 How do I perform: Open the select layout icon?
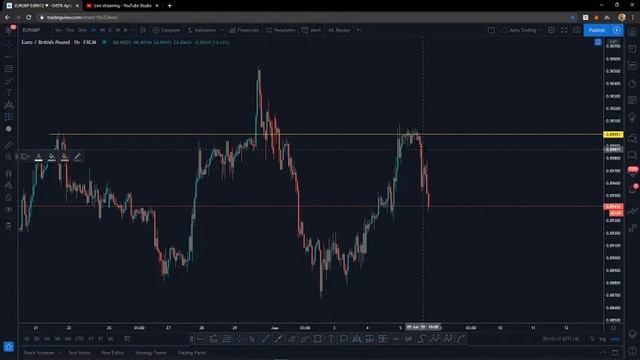(491, 30)
